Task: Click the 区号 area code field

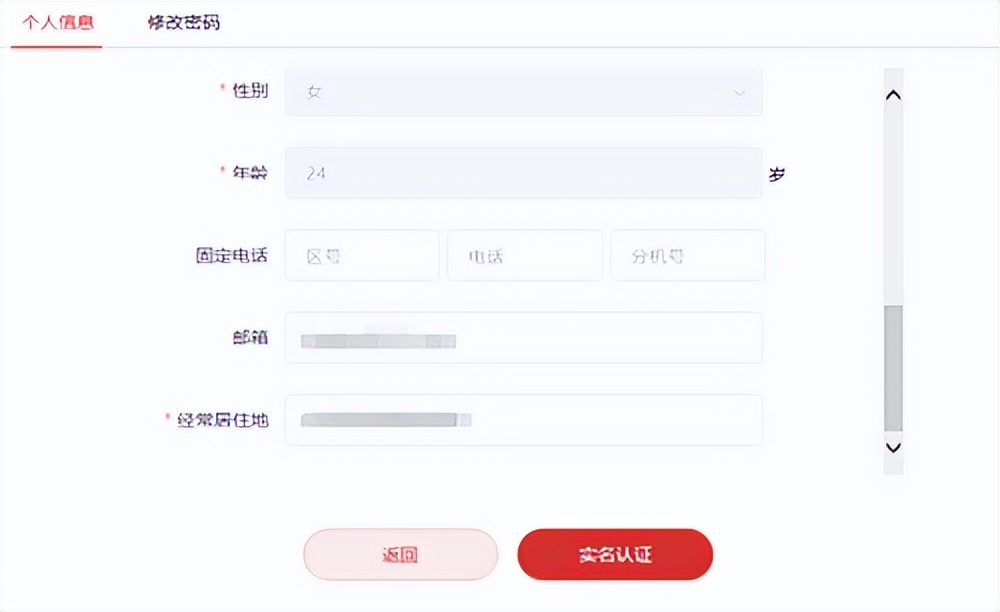Action: [362, 255]
